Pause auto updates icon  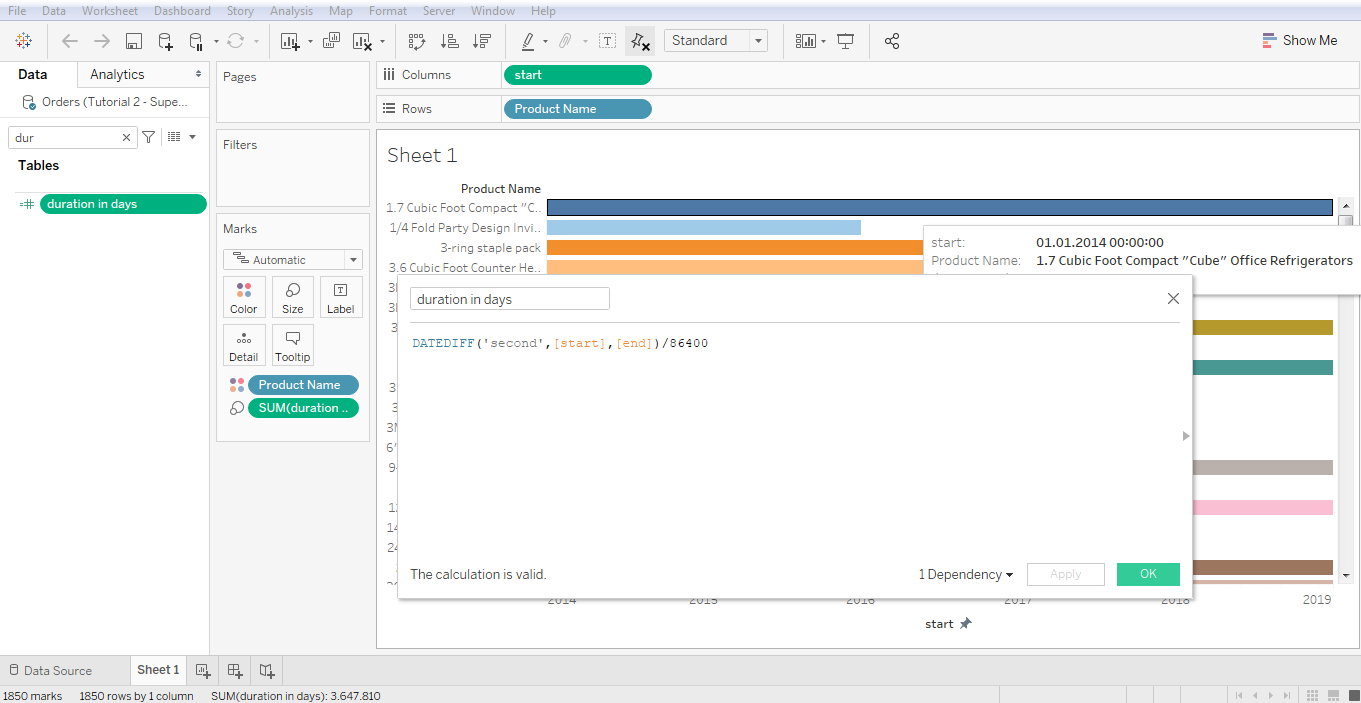(196, 41)
